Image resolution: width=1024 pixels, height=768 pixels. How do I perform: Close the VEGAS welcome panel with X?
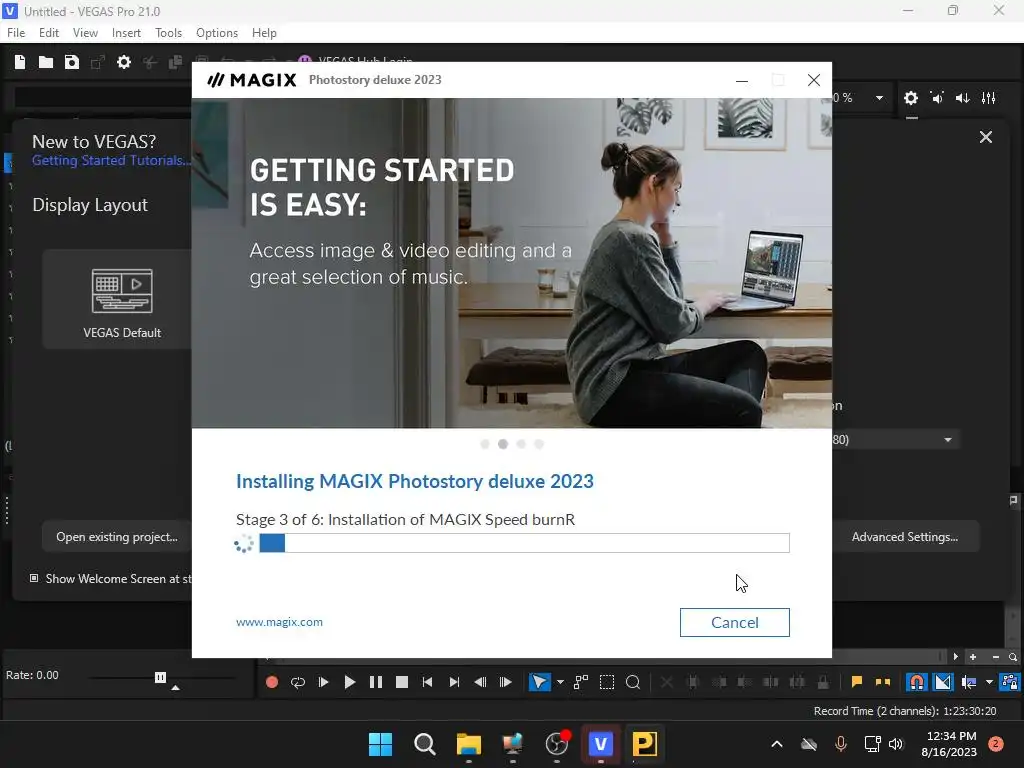pos(985,137)
